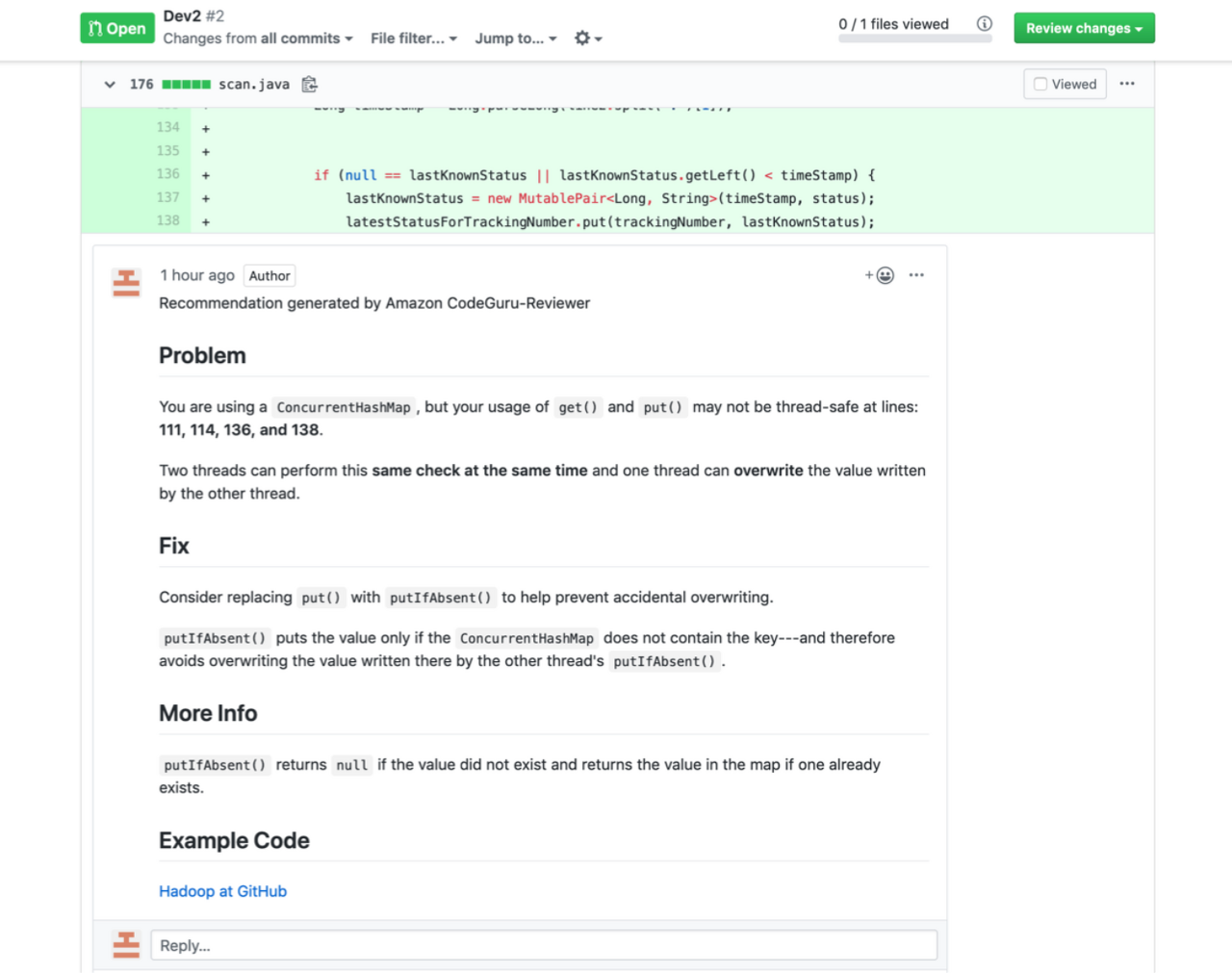Click the Author label badge

[x=269, y=276]
